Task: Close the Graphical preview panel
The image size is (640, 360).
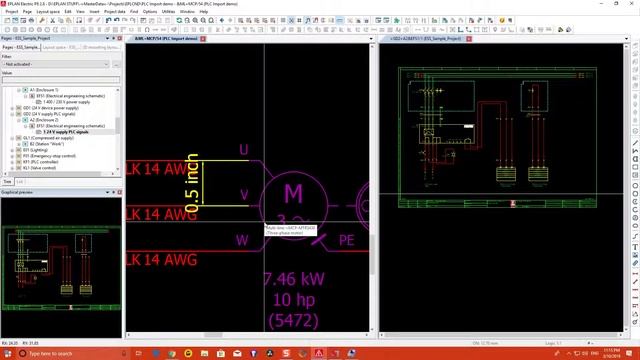Action: pyautogui.click(x=120, y=192)
